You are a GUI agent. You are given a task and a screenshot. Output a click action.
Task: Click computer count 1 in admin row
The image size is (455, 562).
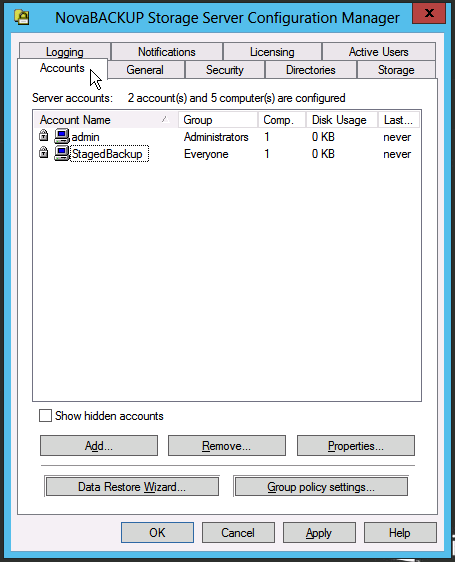tap(267, 137)
